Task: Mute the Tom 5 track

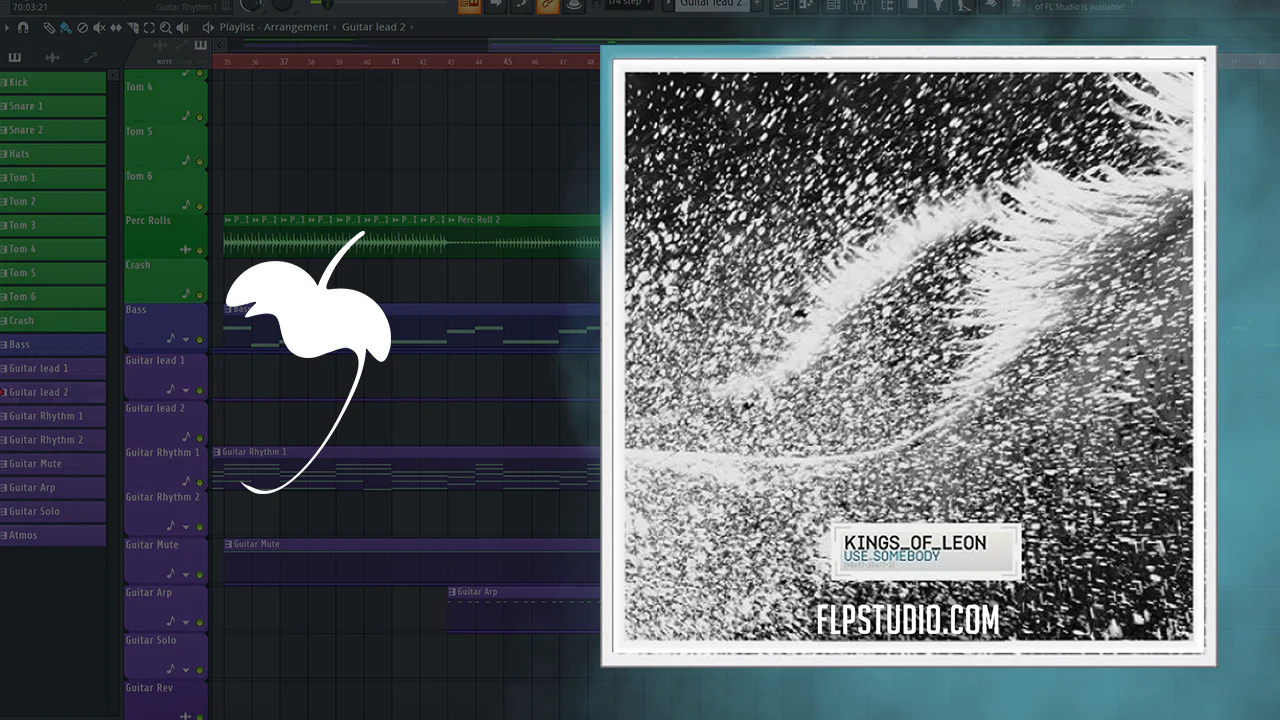Action: [199, 161]
